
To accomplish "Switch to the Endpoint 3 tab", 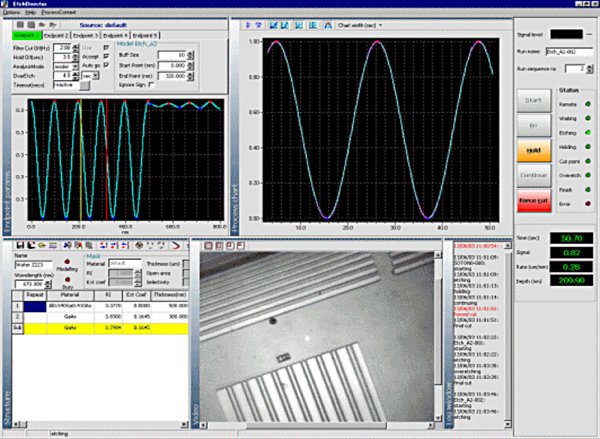I will click(x=86, y=36).
